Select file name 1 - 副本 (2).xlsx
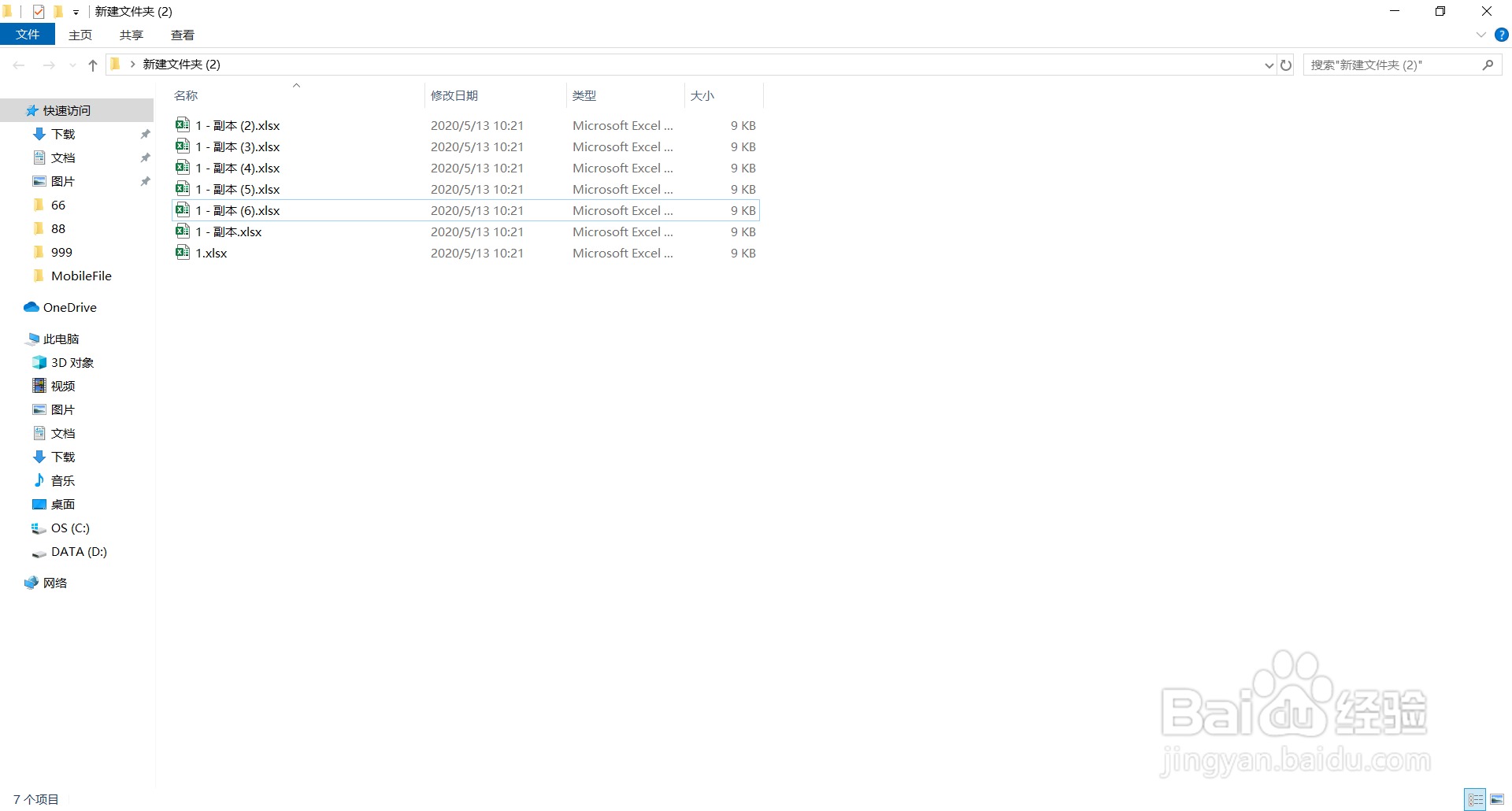This screenshot has width=1512, height=811. tap(238, 125)
